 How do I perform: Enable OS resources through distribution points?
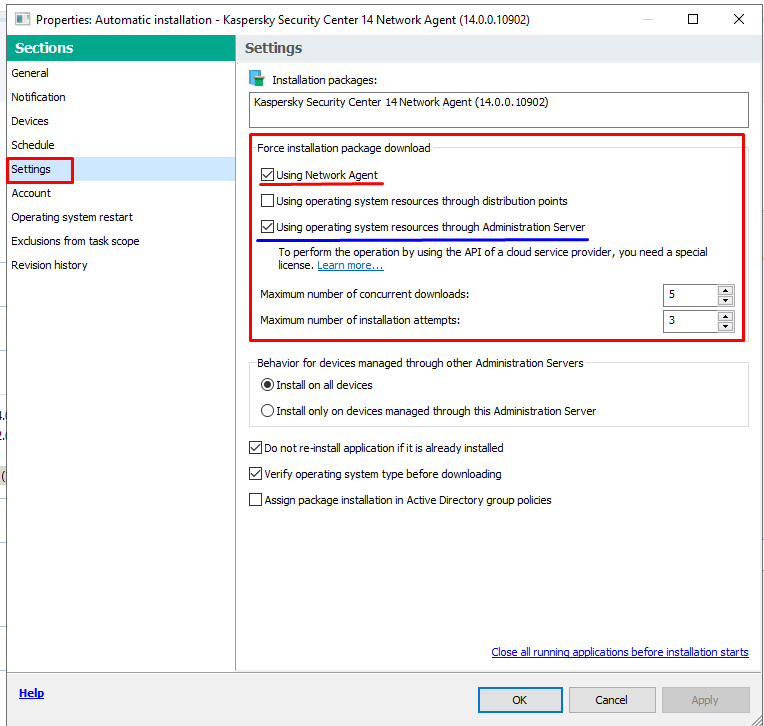pyautogui.click(x=267, y=200)
